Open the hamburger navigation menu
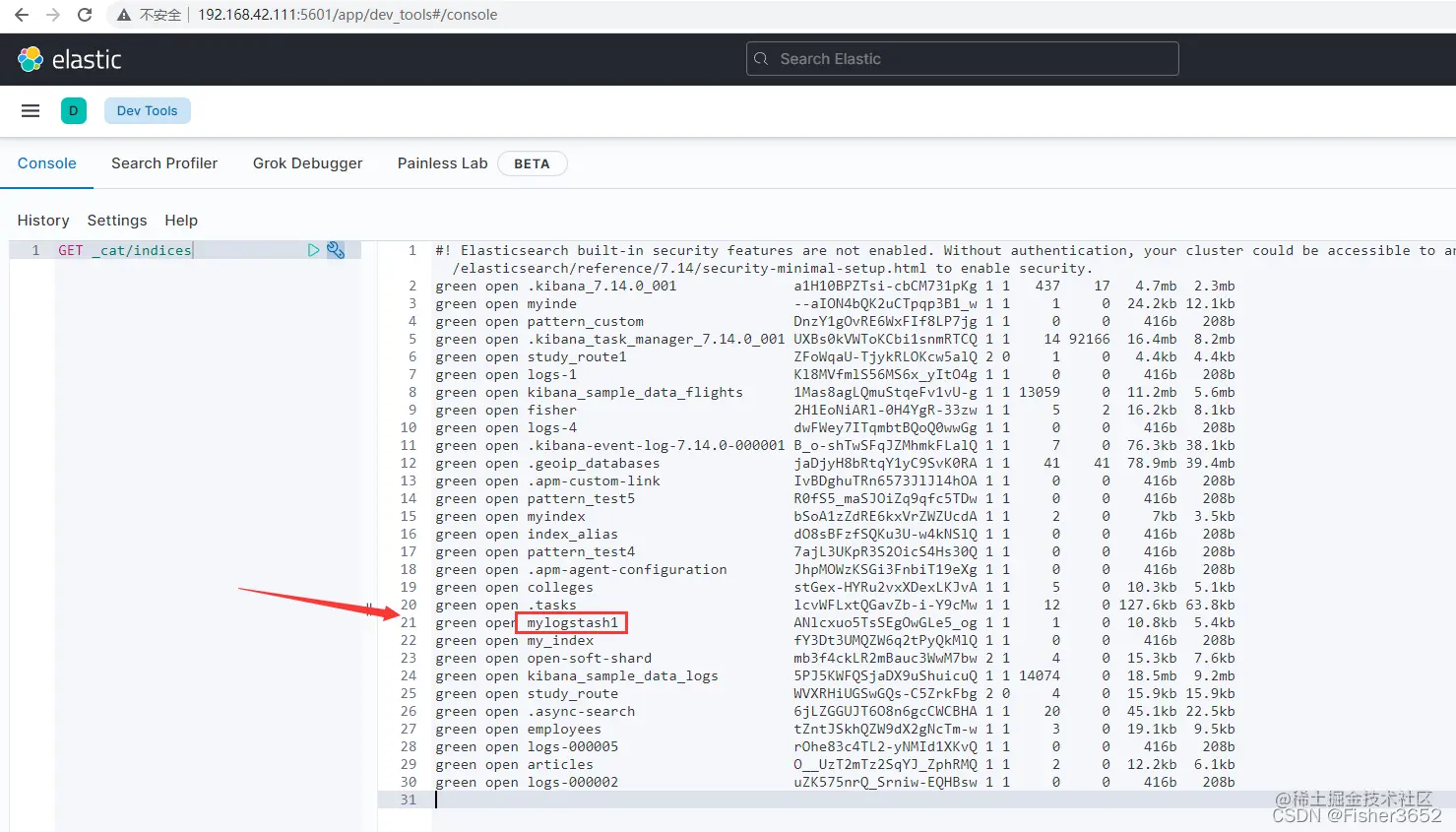The height and width of the screenshot is (832, 1456). 31,111
